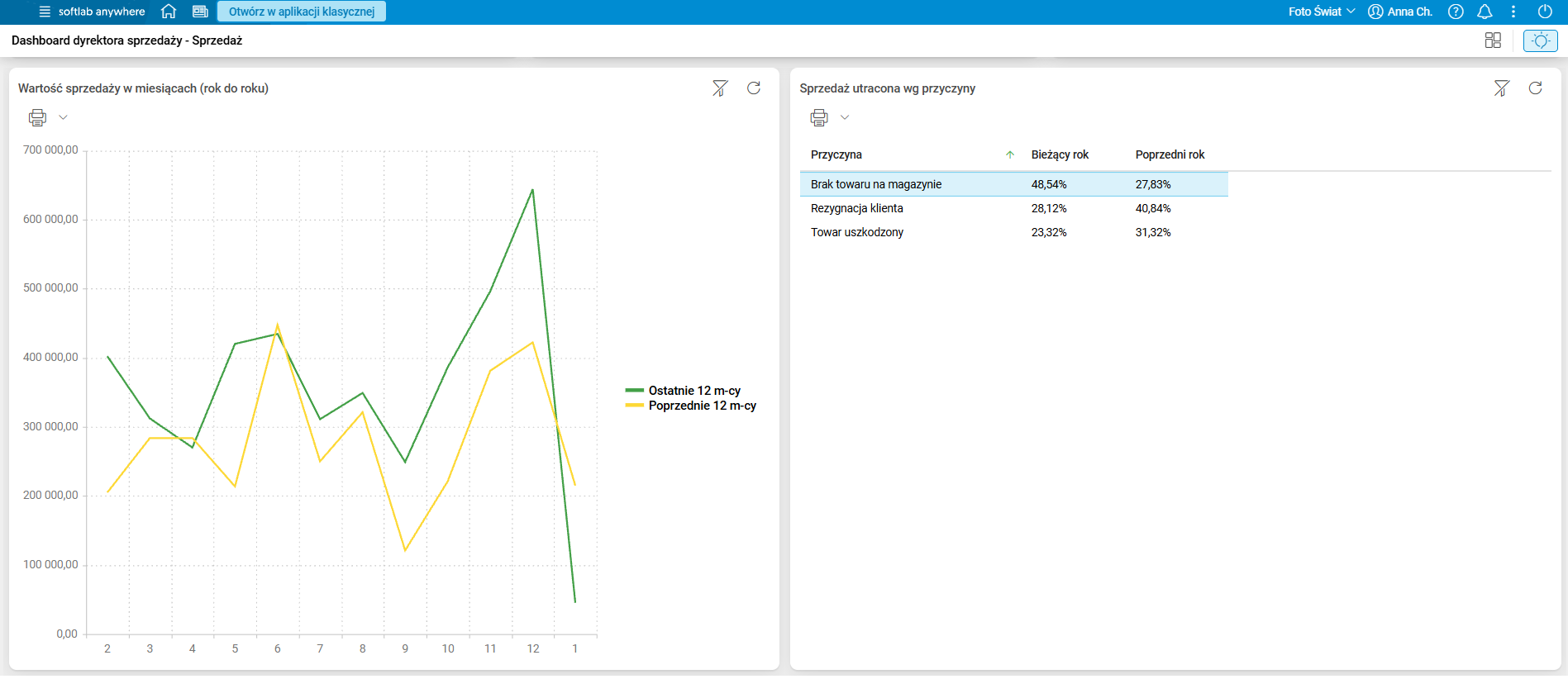Open the vertical three-dot more options menu
The height and width of the screenshot is (679, 1568).
point(1513,12)
